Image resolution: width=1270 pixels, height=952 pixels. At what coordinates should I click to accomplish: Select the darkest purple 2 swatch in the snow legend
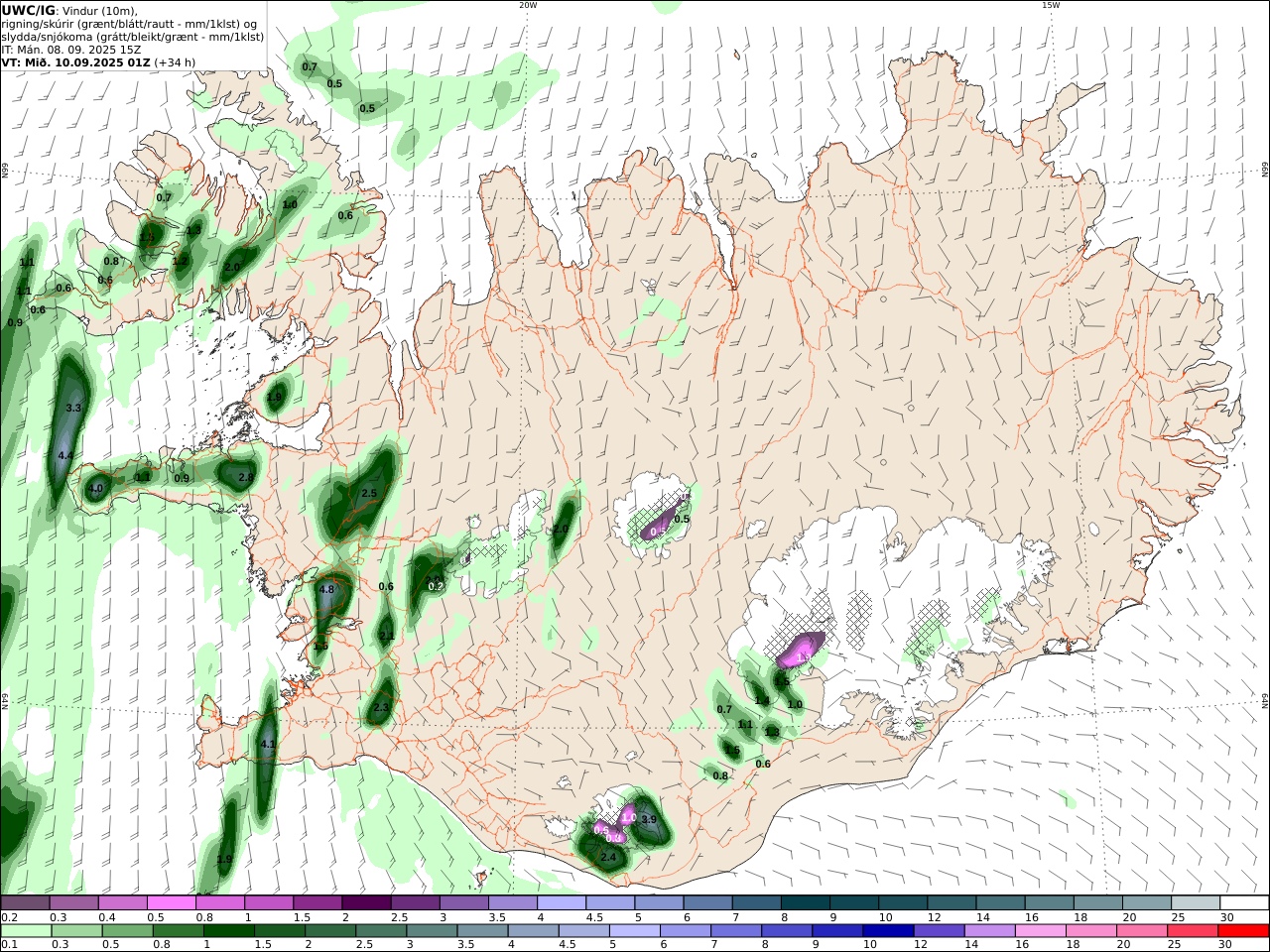tap(366, 903)
